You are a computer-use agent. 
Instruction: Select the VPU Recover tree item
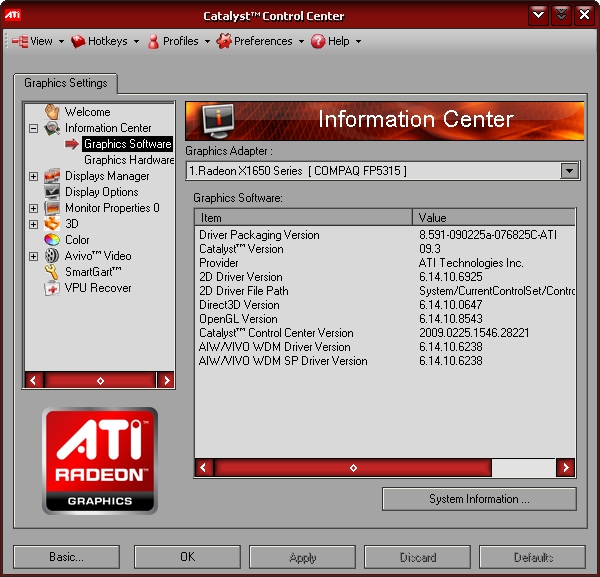tap(98, 288)
